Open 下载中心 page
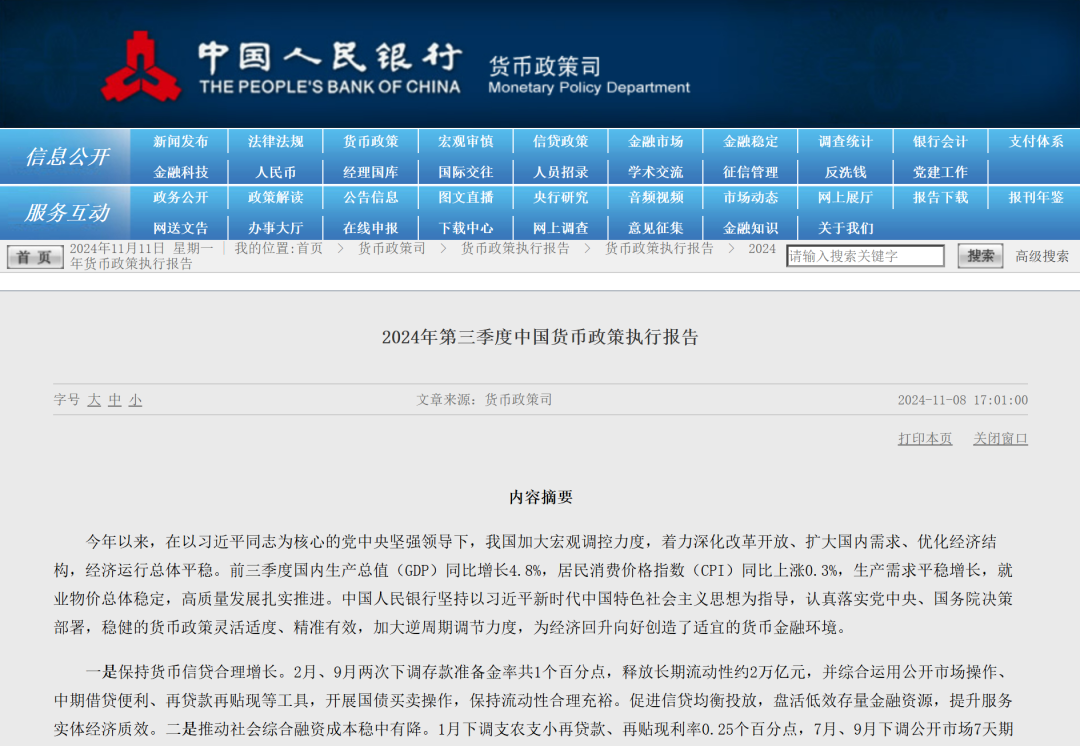 [x=466, y=228]
